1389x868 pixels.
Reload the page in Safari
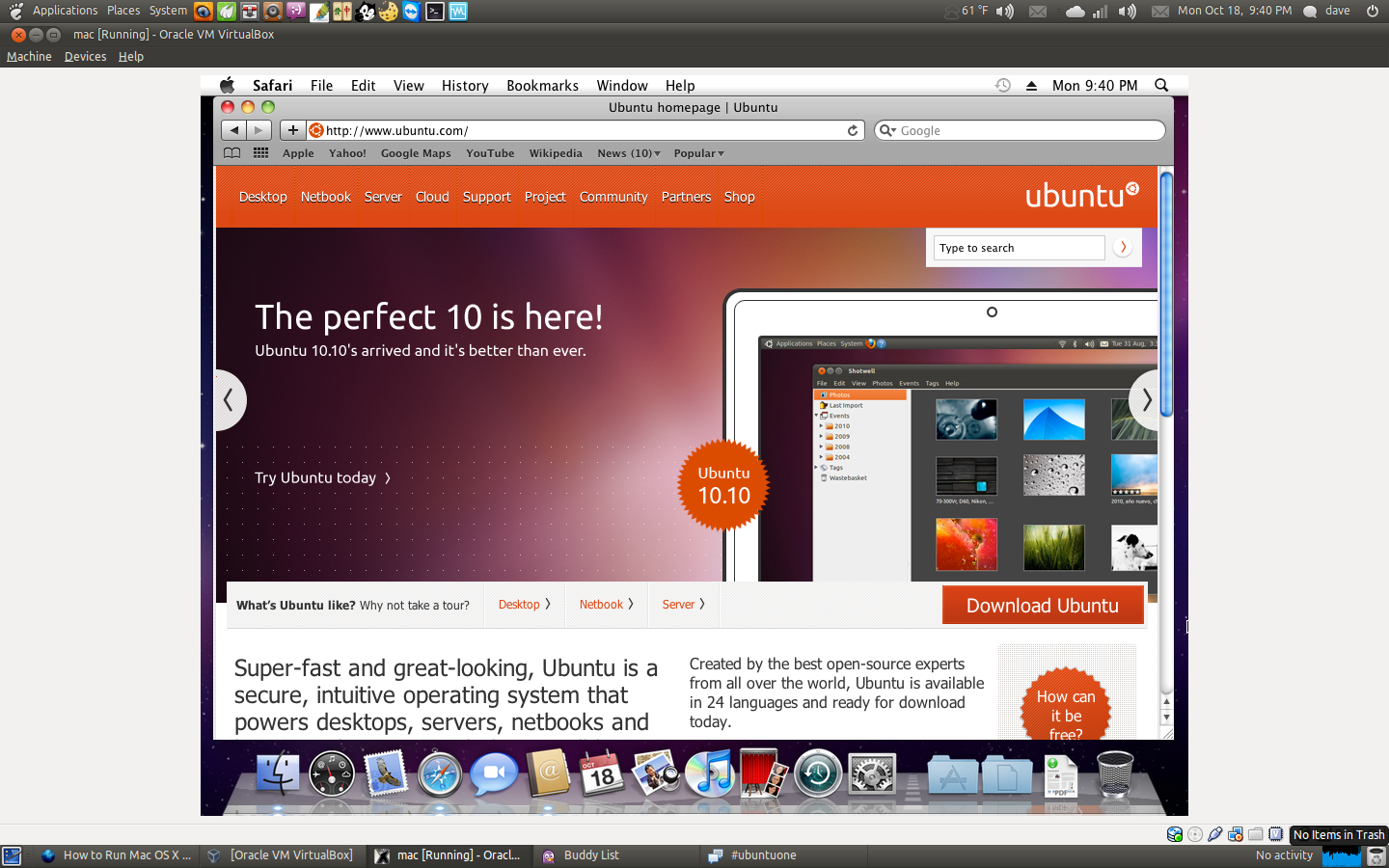[x=853, y=130]
